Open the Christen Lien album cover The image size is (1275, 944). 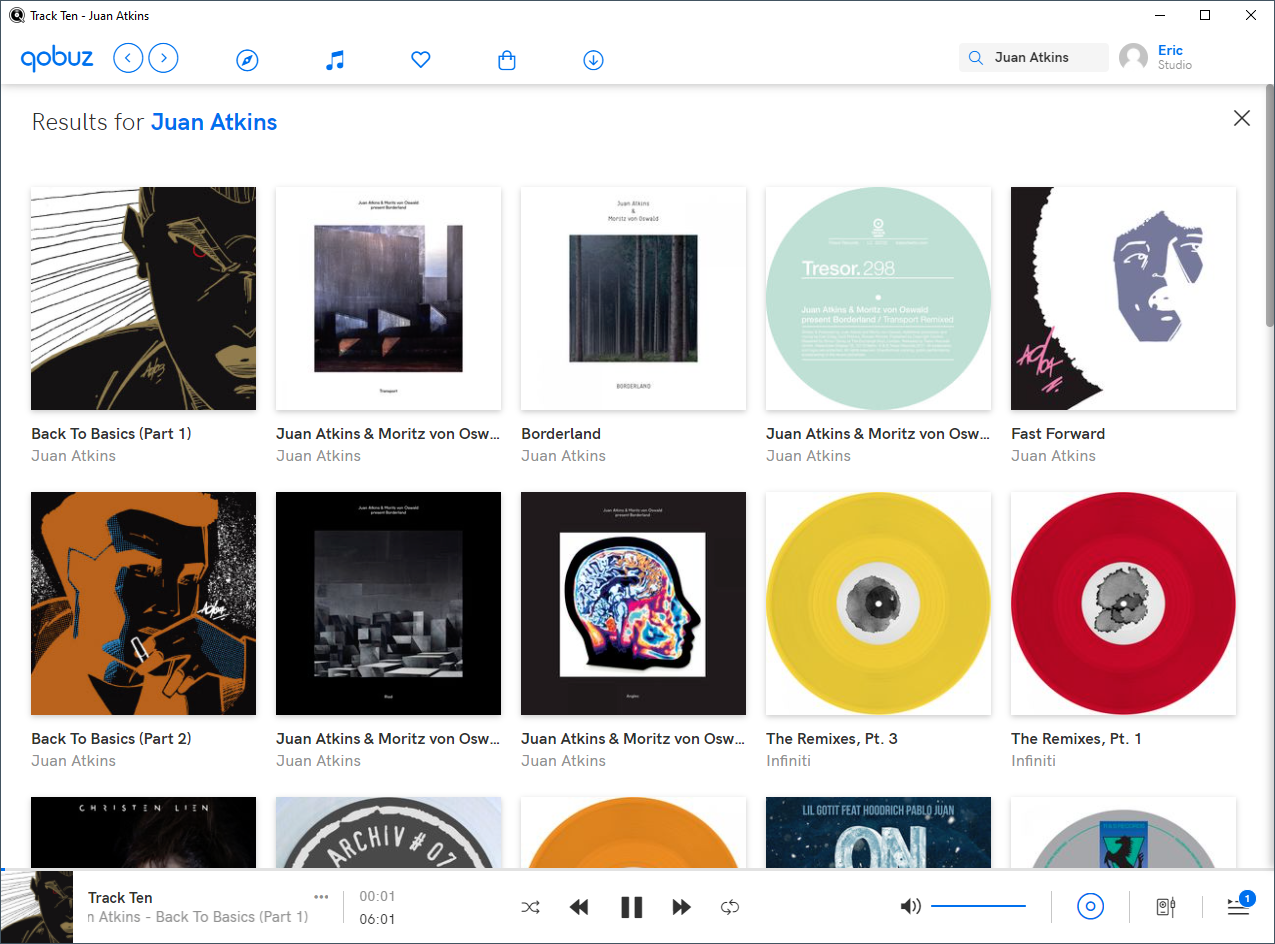point(143,832)
